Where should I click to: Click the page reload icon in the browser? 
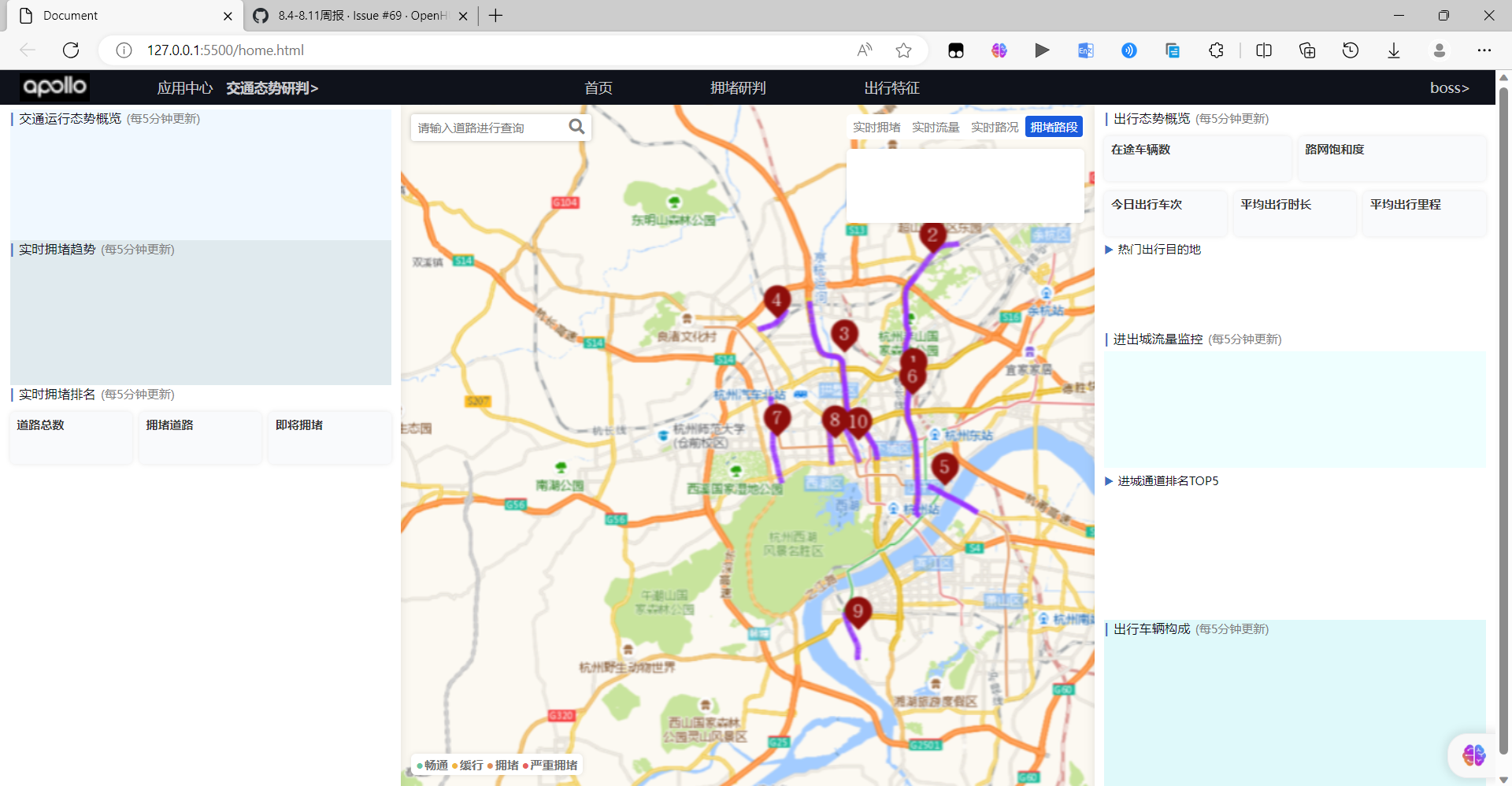pyautogui.click(x=70, y=50)
